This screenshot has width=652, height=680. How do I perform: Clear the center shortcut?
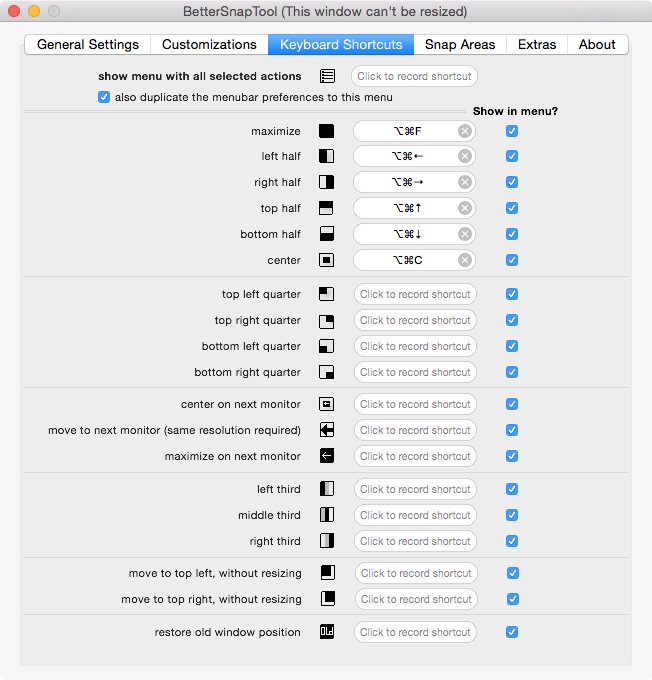[x=465, y=260]
